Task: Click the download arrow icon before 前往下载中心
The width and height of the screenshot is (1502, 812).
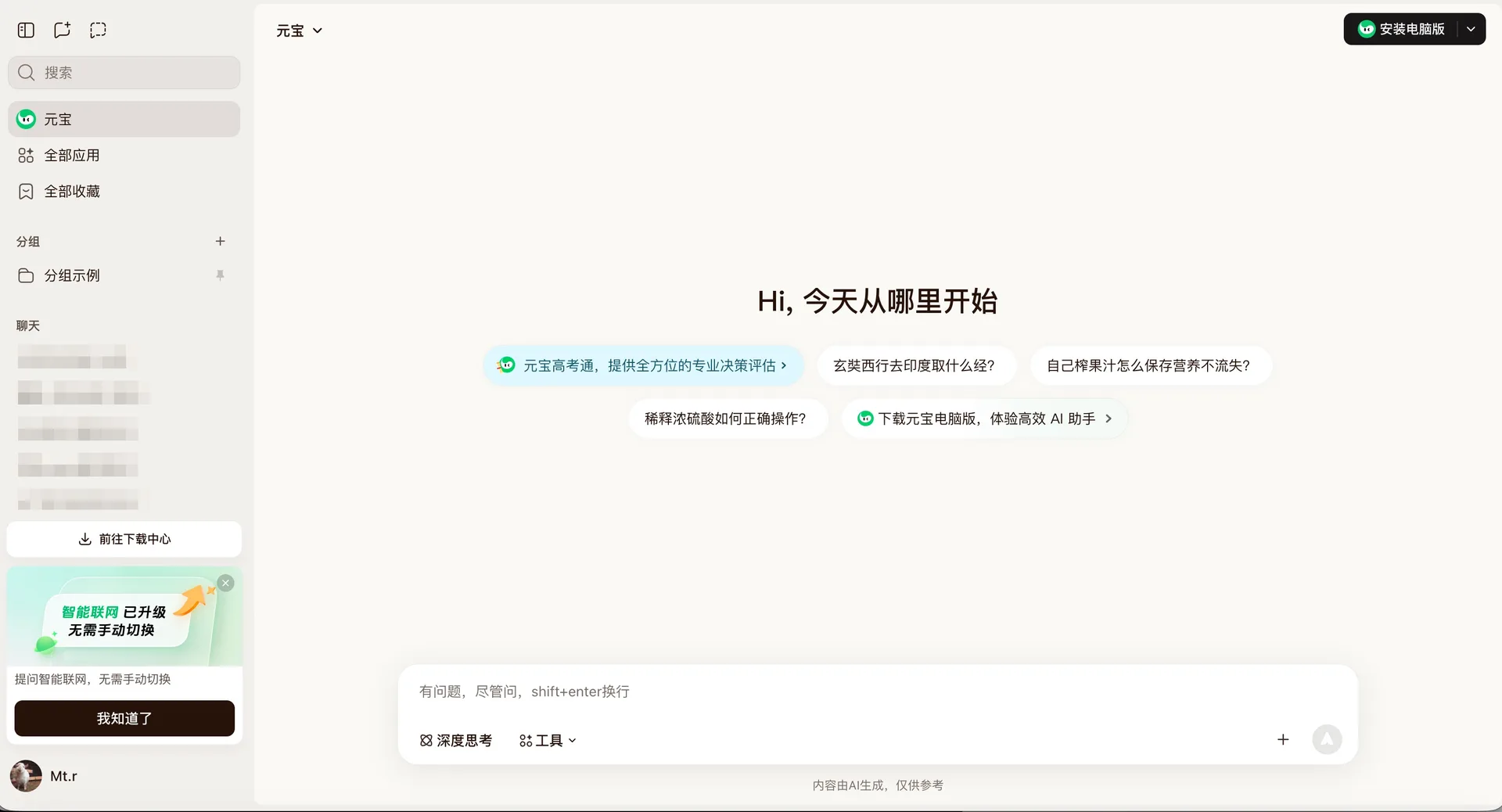Action: coord(84,539)
